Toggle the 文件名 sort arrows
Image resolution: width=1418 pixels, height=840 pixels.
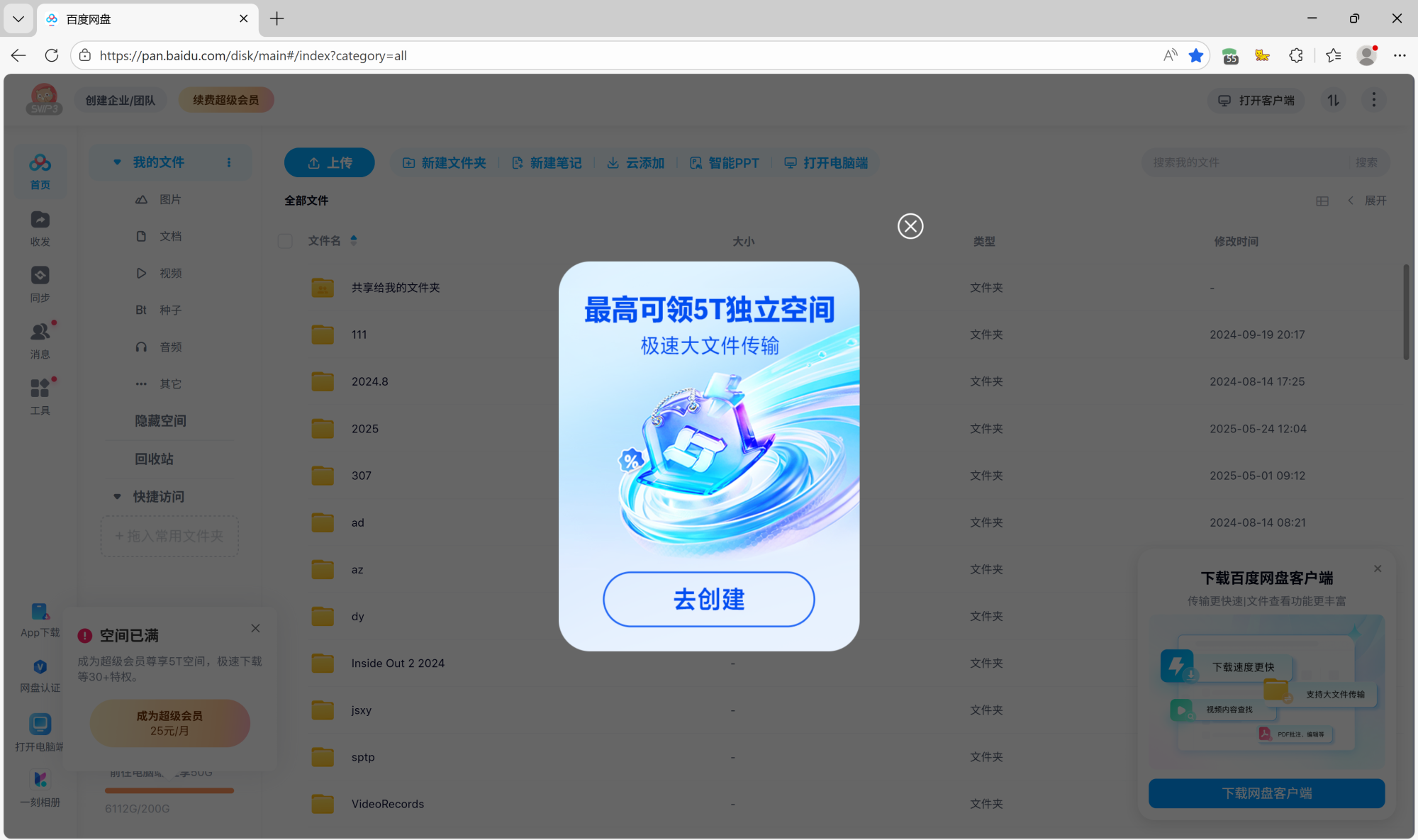353,241
